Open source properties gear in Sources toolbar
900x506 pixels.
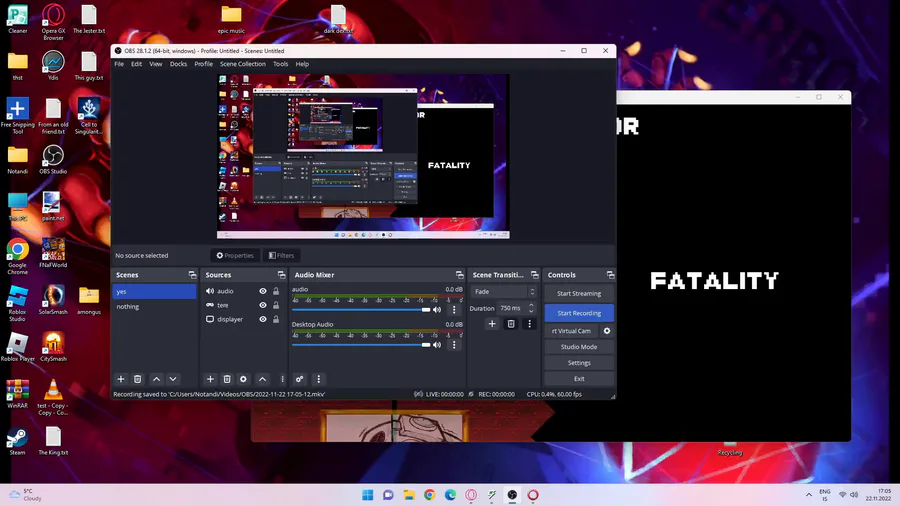click(243, 379)
